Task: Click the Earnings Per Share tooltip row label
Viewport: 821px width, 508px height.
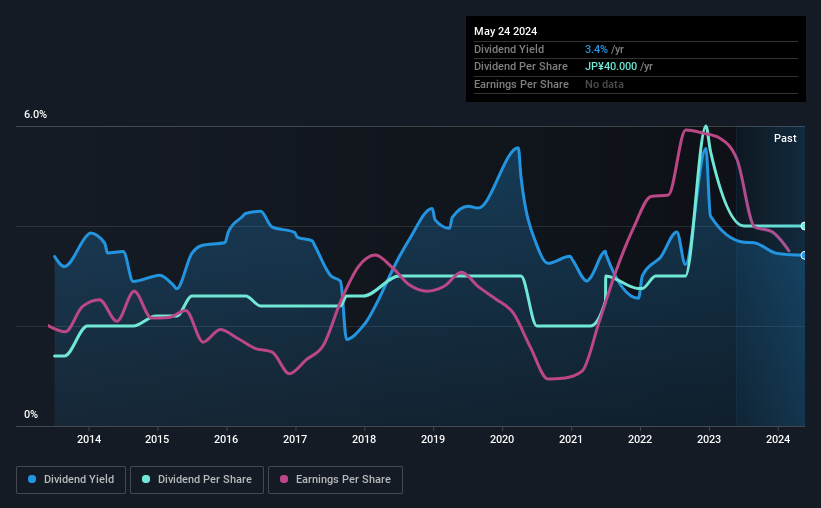Action: (x=521, y=84)
